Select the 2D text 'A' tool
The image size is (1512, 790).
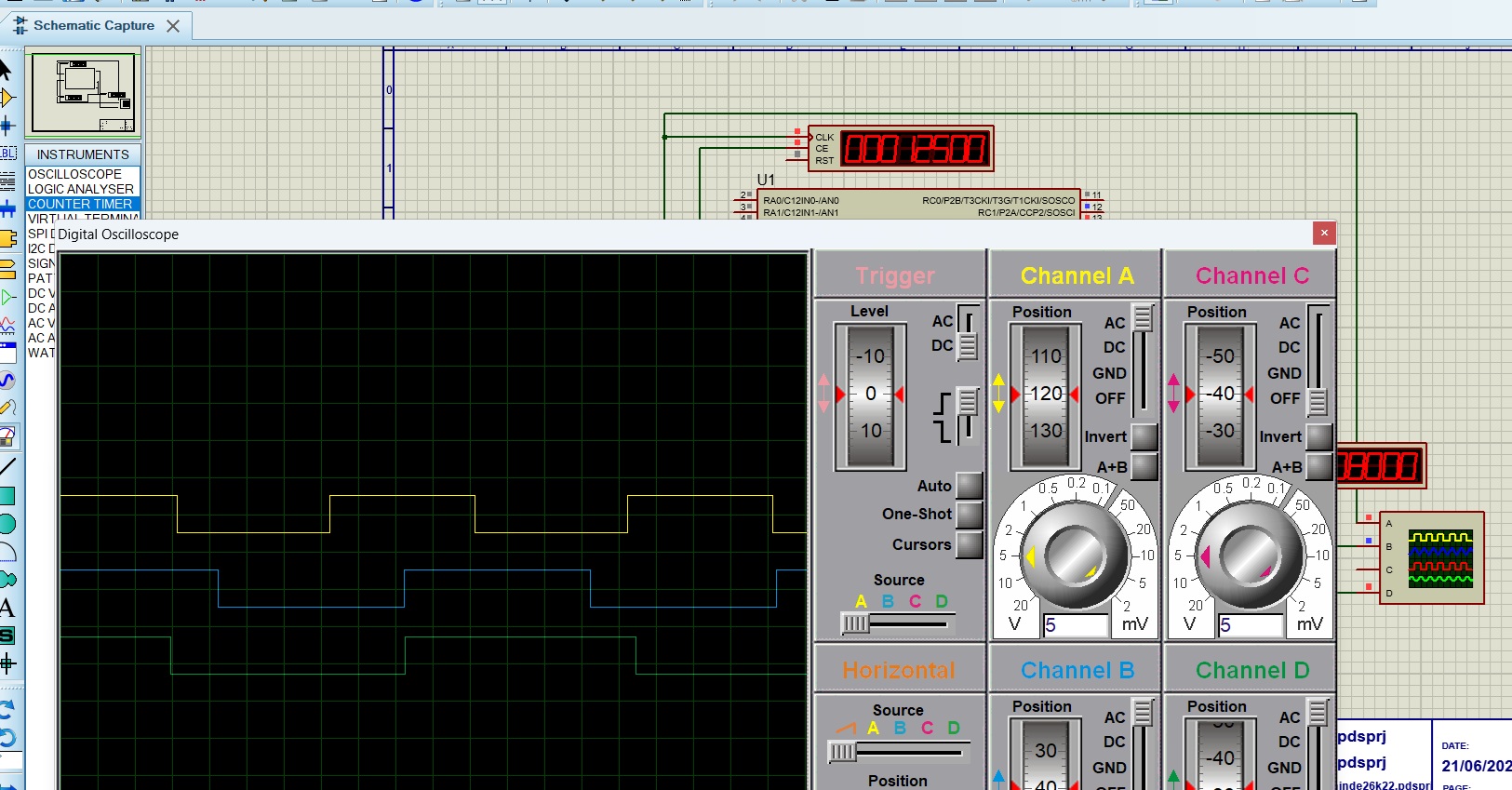click(x=7, y=609)
